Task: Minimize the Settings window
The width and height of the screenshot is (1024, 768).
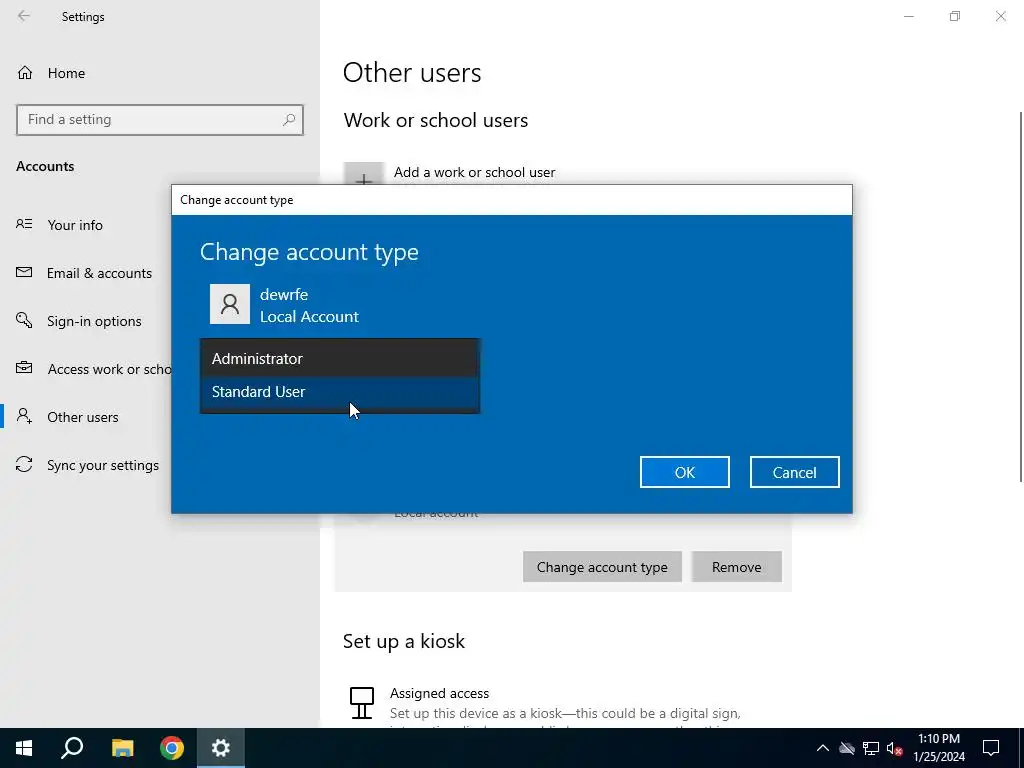Action: pos(909,16)
